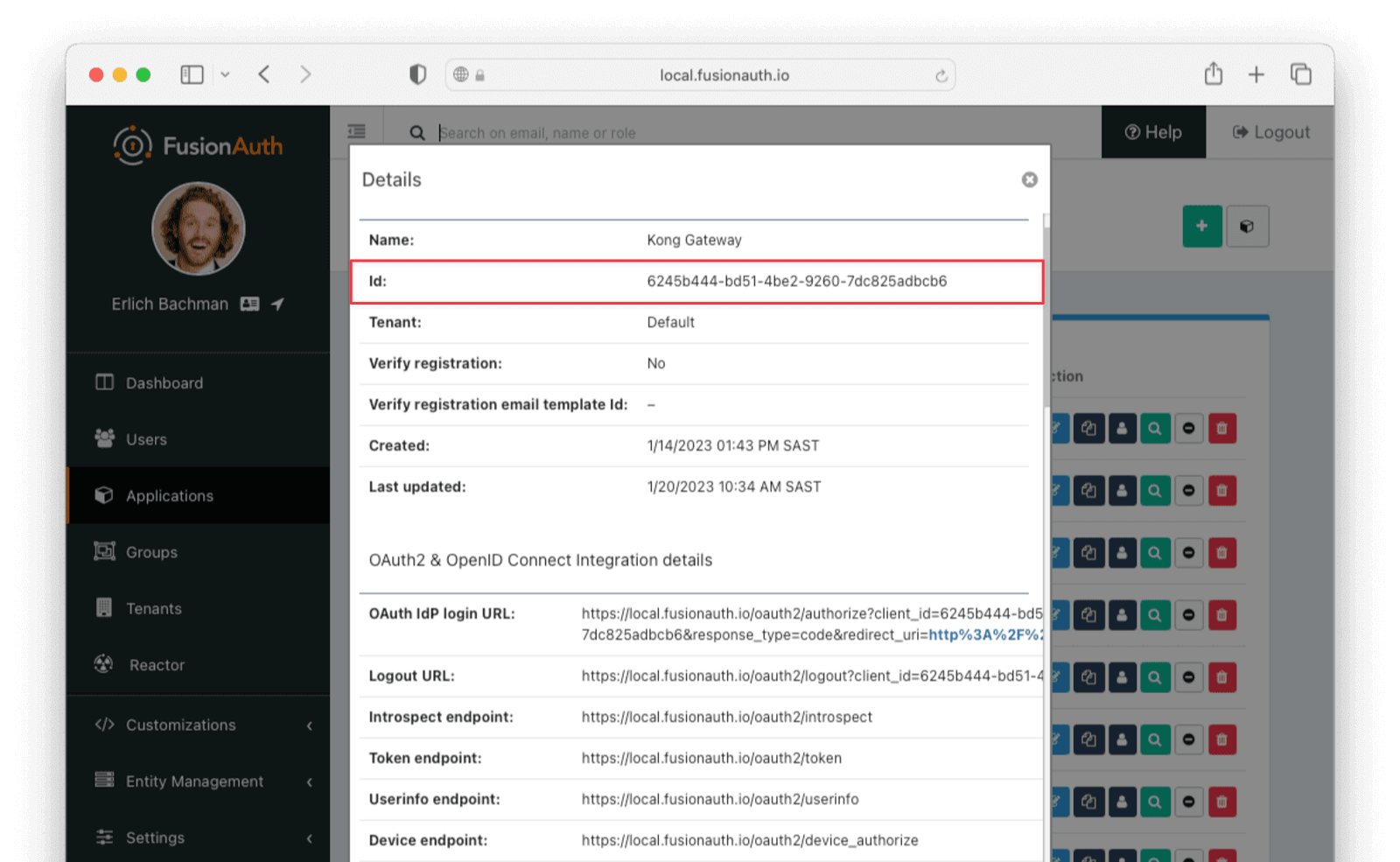Click the Users people icon in sidebar
This screenshot has width=1400, height=862.
[104, 438]
